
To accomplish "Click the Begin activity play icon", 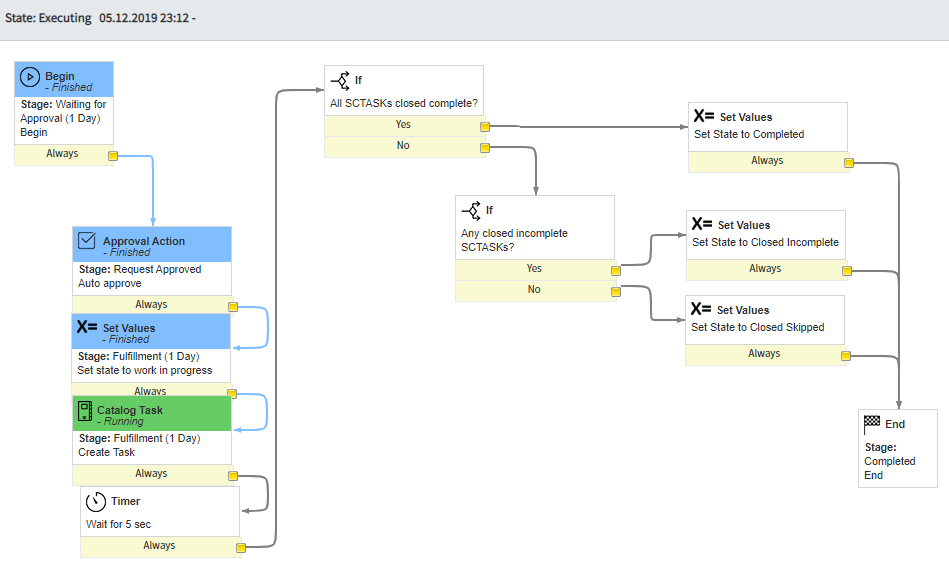I will (30, 77).
